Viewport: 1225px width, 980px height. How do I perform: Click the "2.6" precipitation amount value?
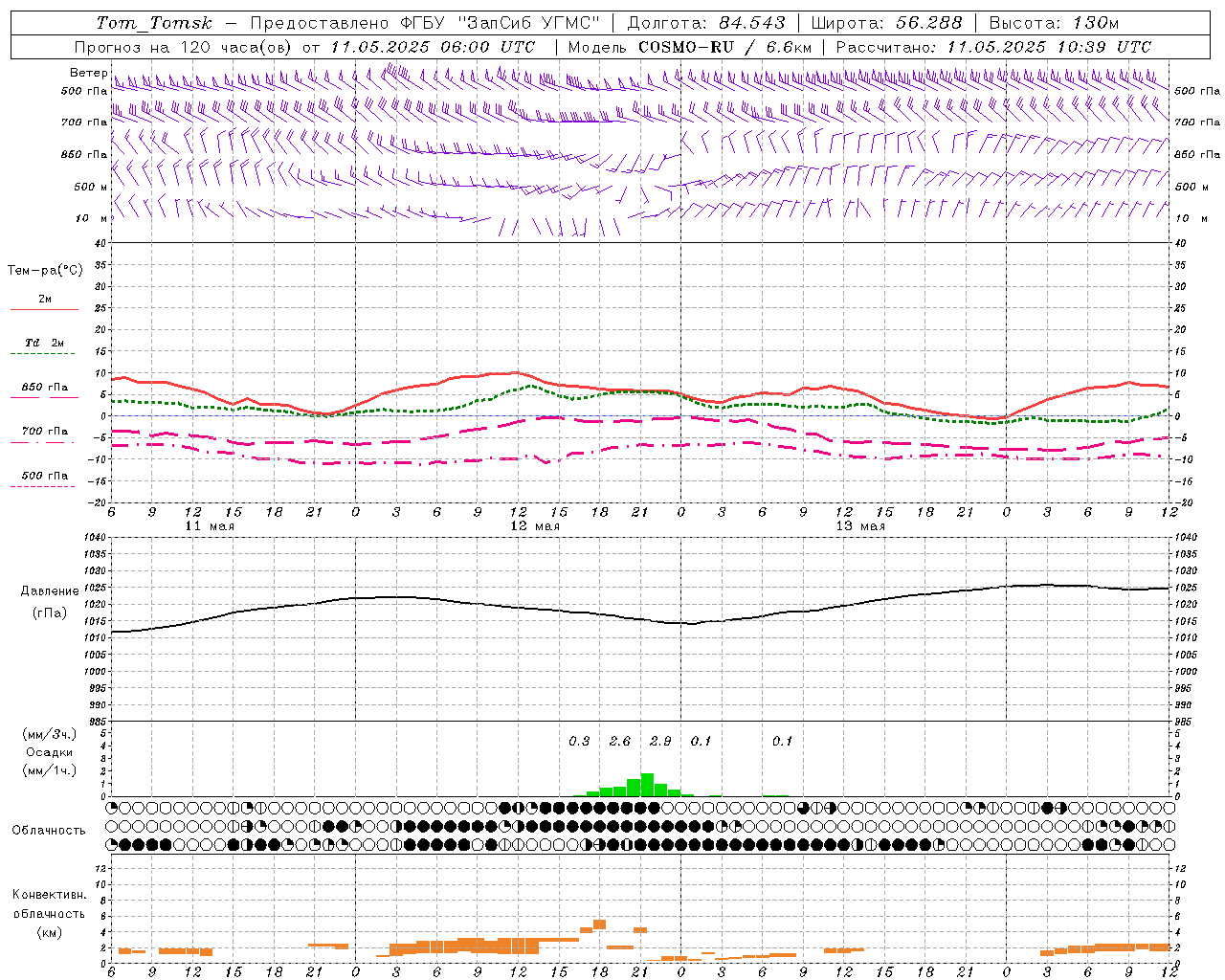point(620,742)
